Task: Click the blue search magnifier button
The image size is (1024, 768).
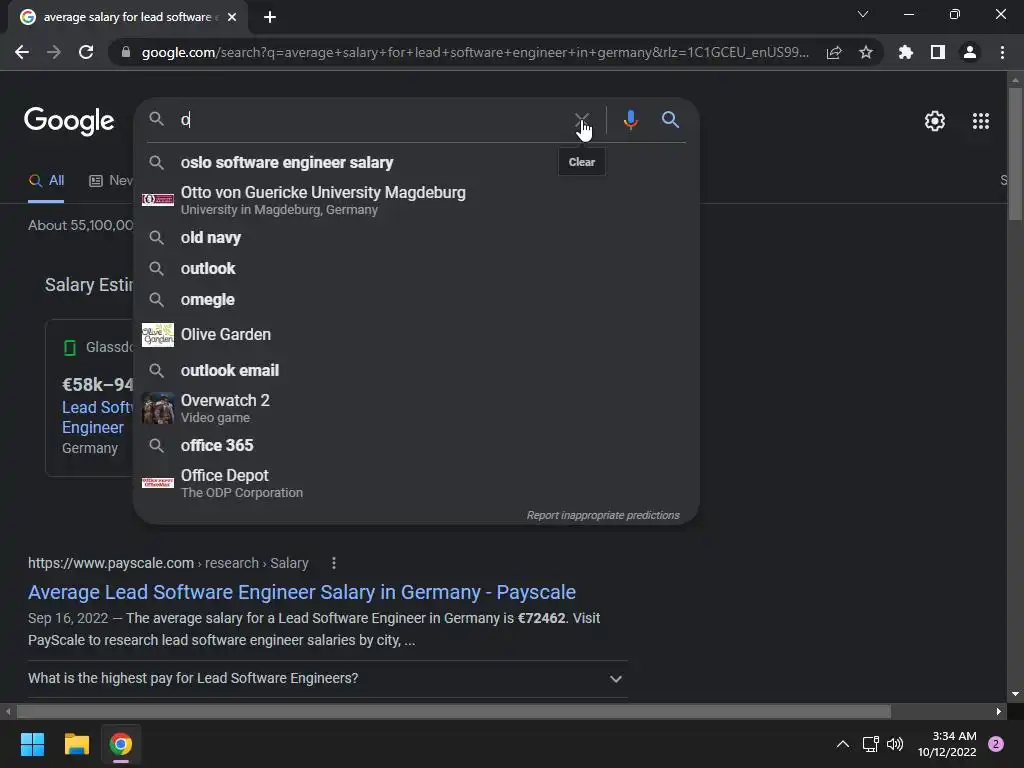Action: pos(670,120)
